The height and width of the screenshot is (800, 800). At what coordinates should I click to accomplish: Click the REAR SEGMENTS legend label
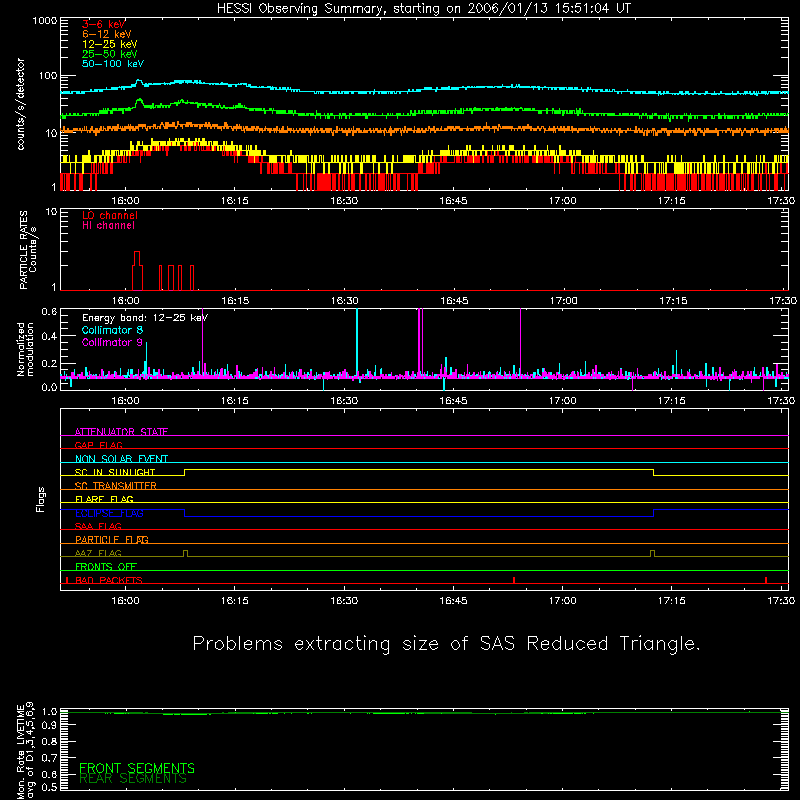click(x=133, y=779)
